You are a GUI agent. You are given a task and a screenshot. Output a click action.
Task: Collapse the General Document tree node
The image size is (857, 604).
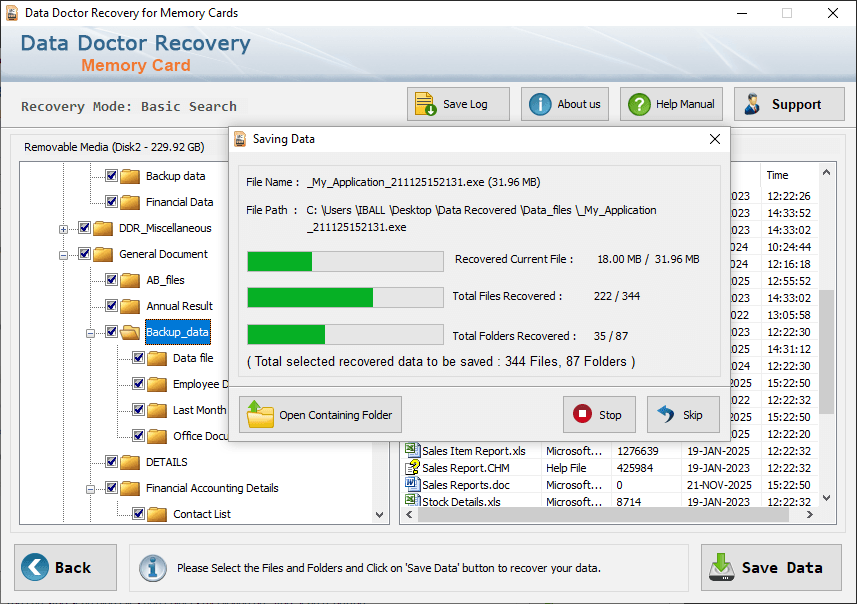pos(63,255)
